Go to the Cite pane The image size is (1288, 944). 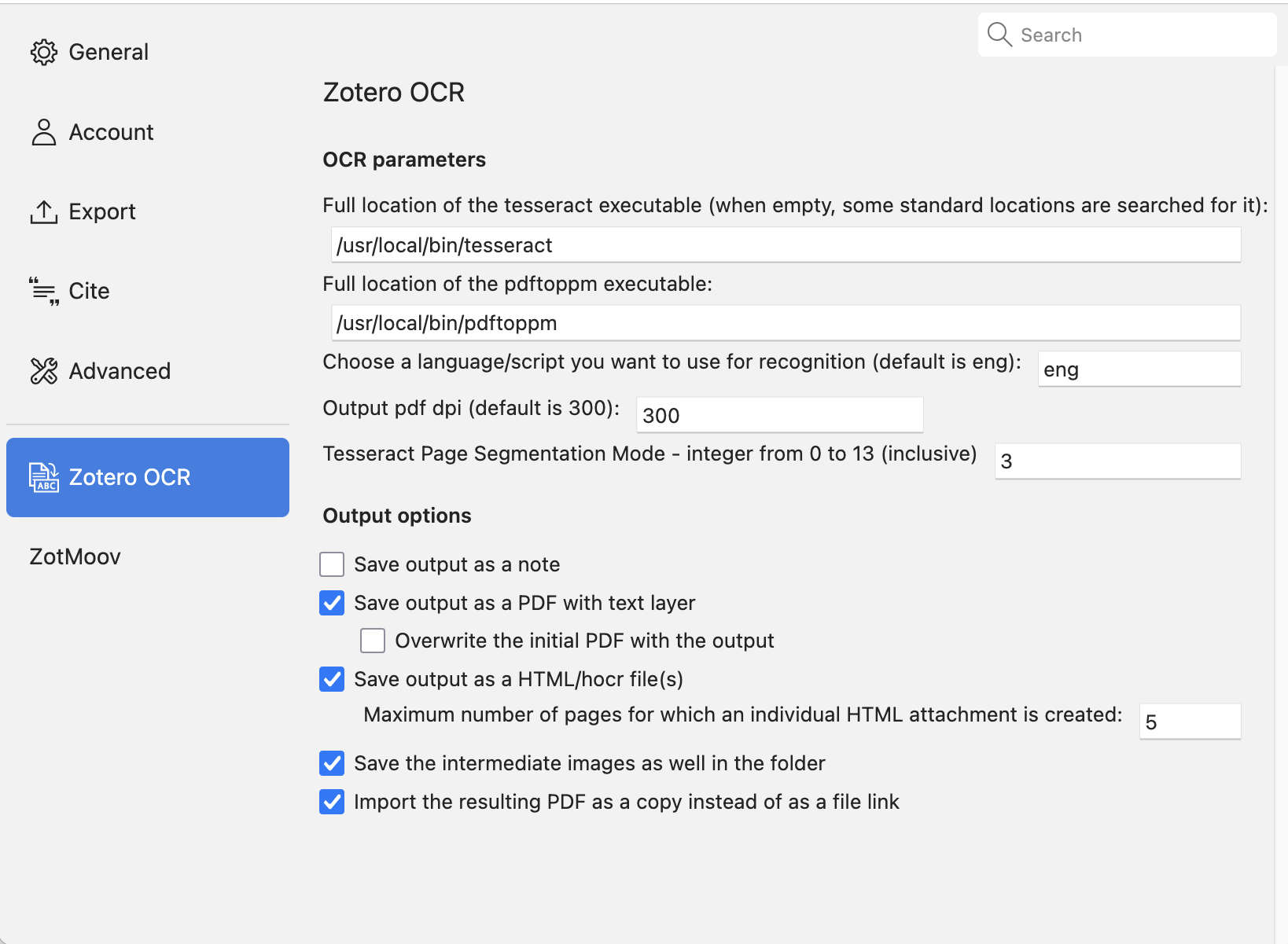click(148, 291)
